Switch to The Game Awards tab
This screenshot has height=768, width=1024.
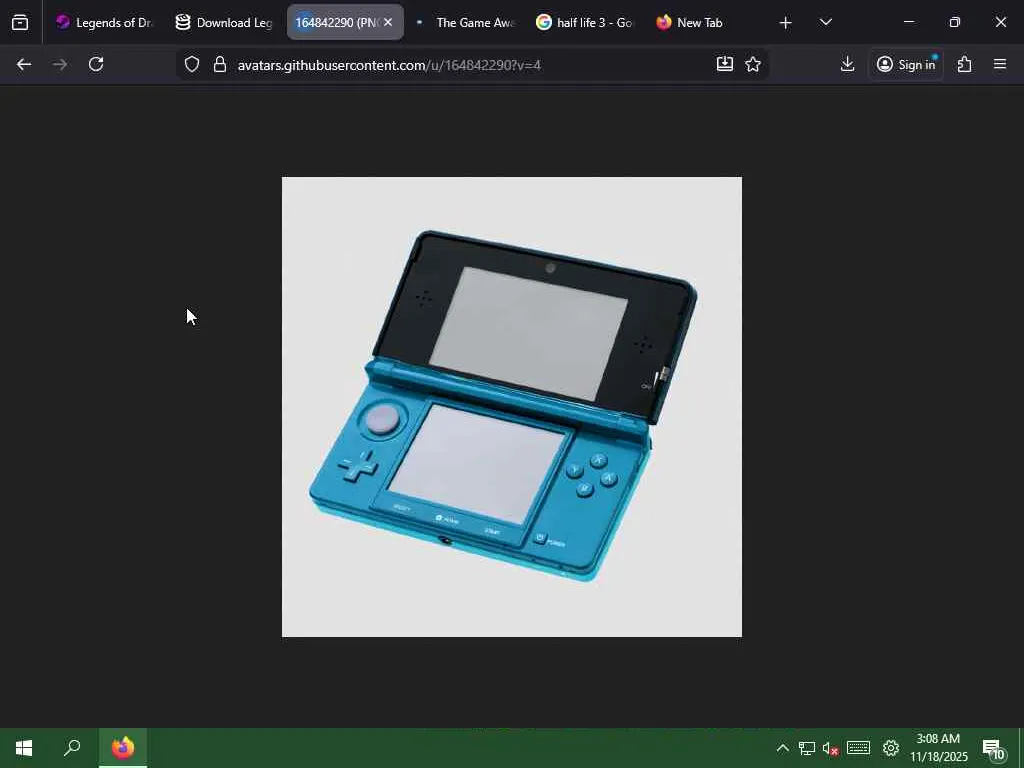coord(466,22)
